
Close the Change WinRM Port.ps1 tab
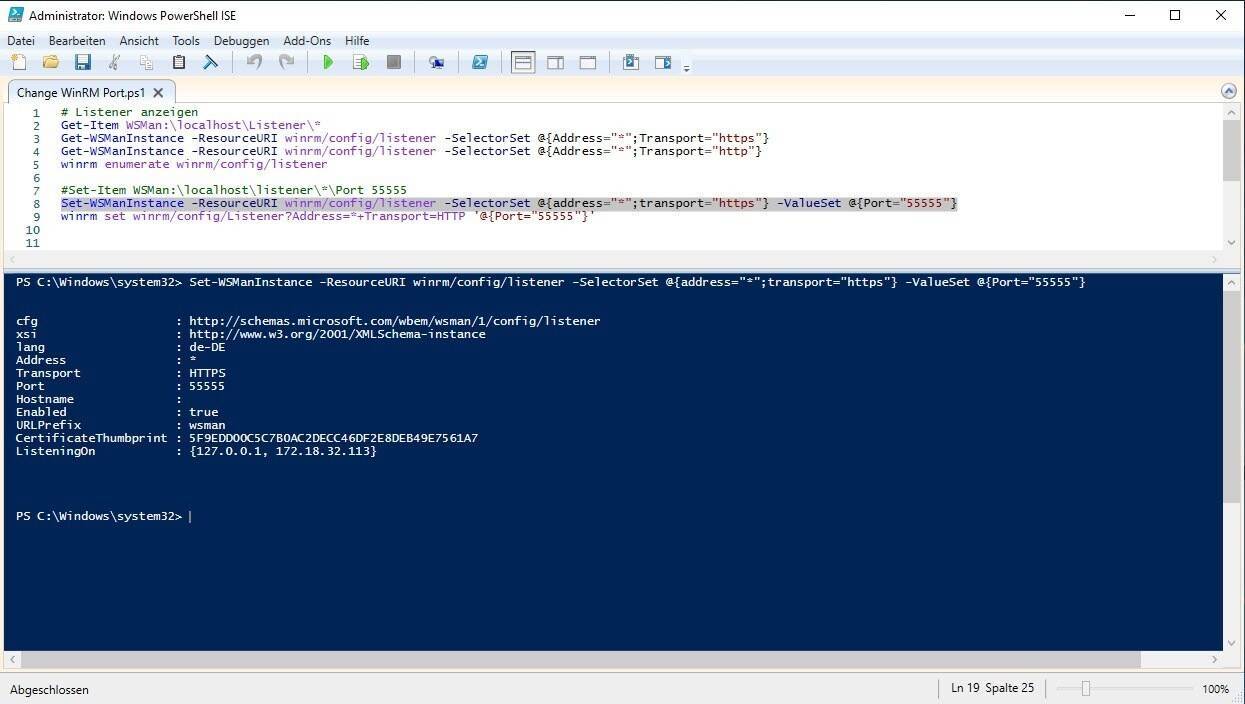click(158, 92)
